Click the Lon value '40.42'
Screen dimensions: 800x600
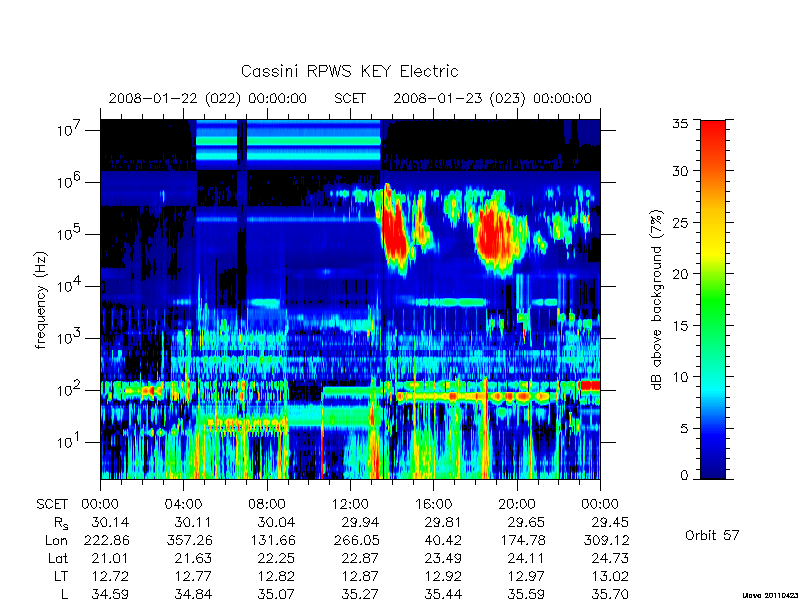pos(443,540)
